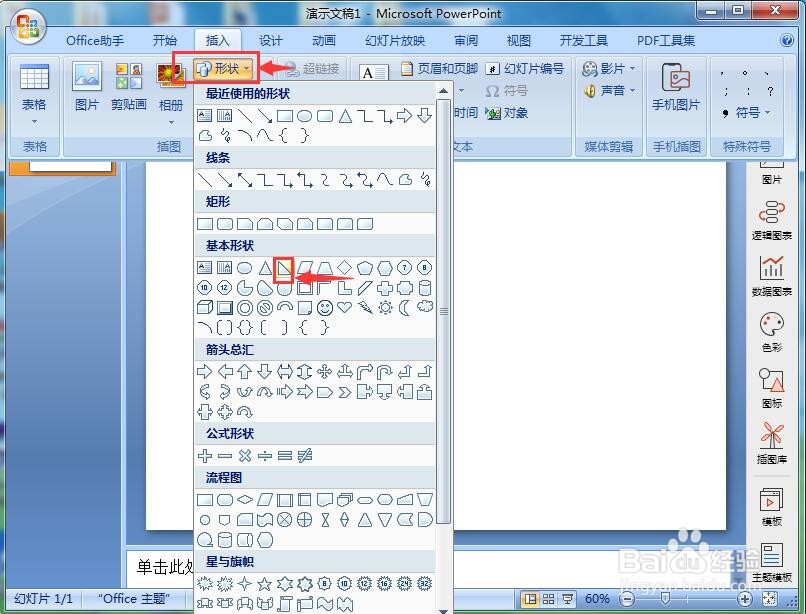Select the cube shape

click(x=205, y=308)
